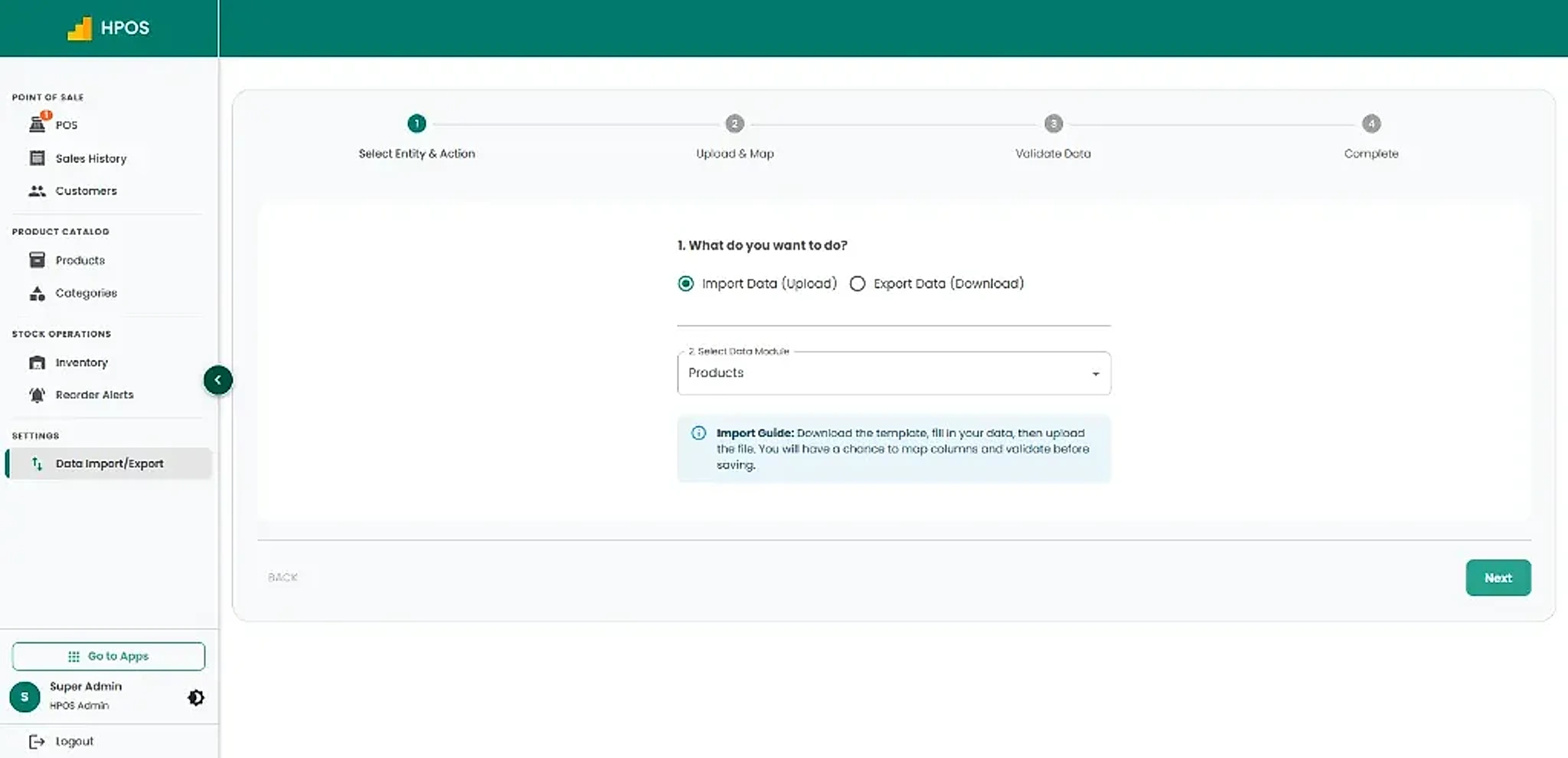Click the Data Import/Export arrows icon

tap(38, 463)
